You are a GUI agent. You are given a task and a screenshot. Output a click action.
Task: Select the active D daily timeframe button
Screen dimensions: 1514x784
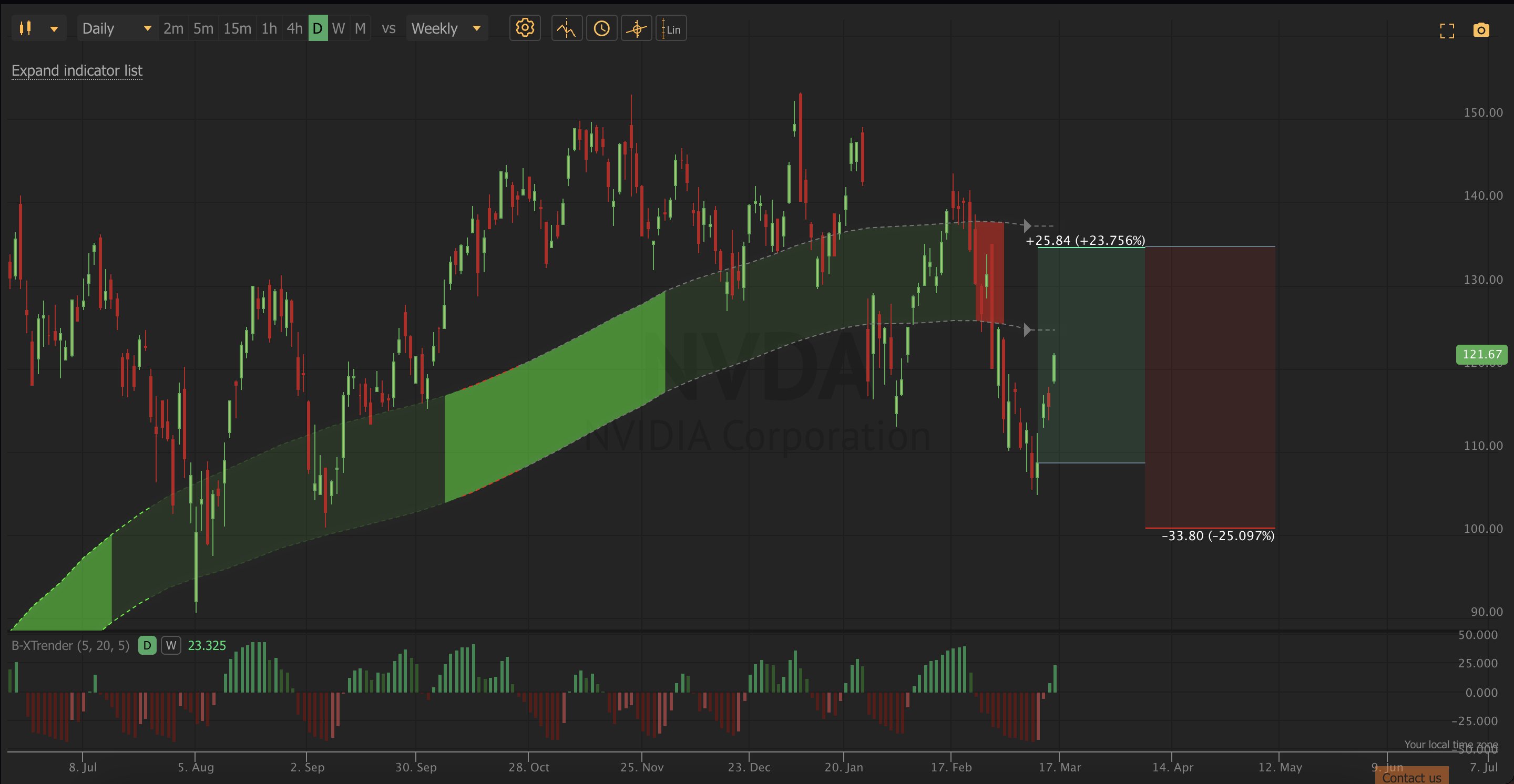tap(318, 28)
